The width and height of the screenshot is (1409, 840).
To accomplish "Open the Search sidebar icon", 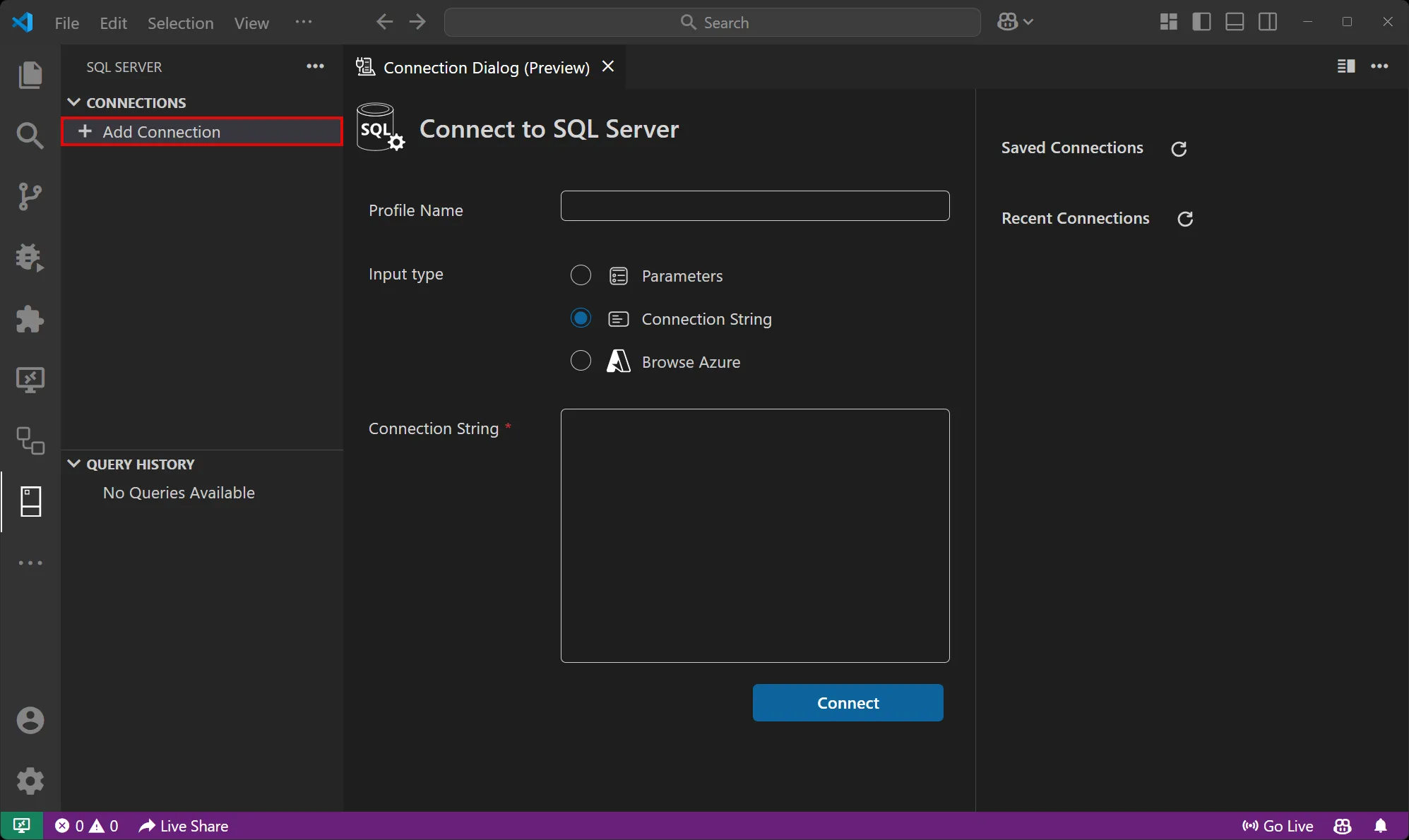I will click(x=30, y=136).
